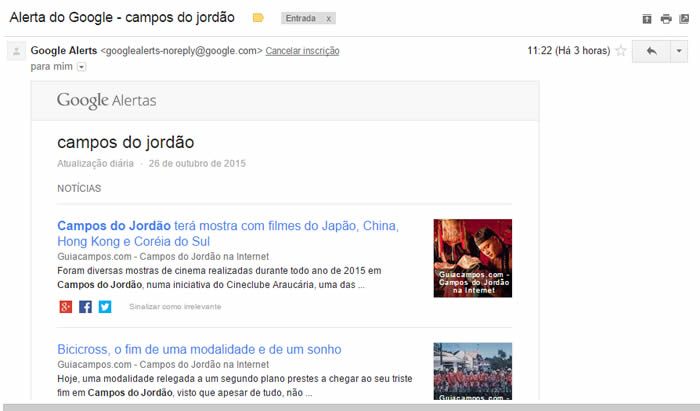Viewport: 700px width, 411px height.
Task: Share first article on Google Plus
Action: (x=66, y=306)
